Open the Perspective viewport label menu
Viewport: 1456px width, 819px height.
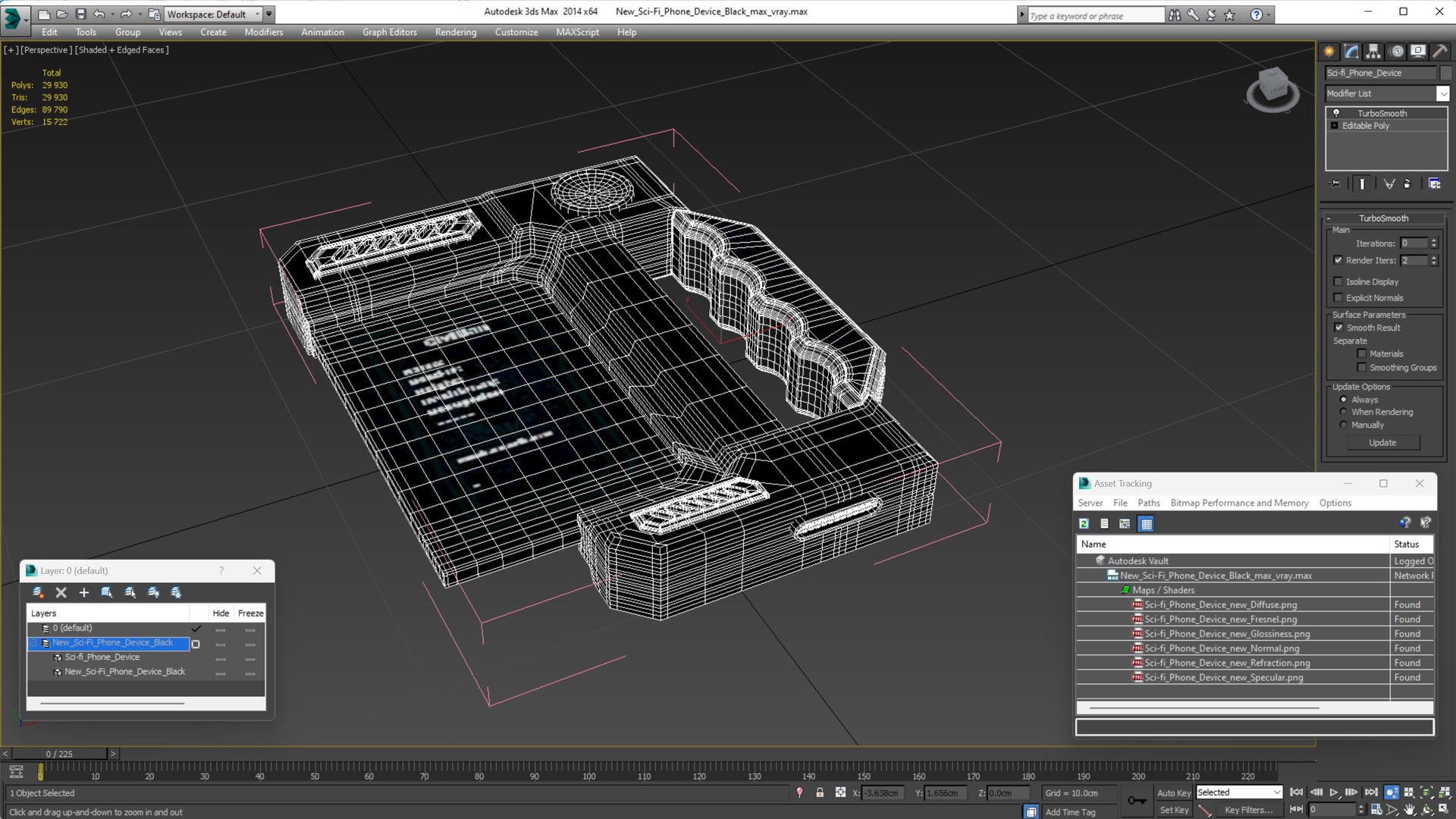point(46,50)
